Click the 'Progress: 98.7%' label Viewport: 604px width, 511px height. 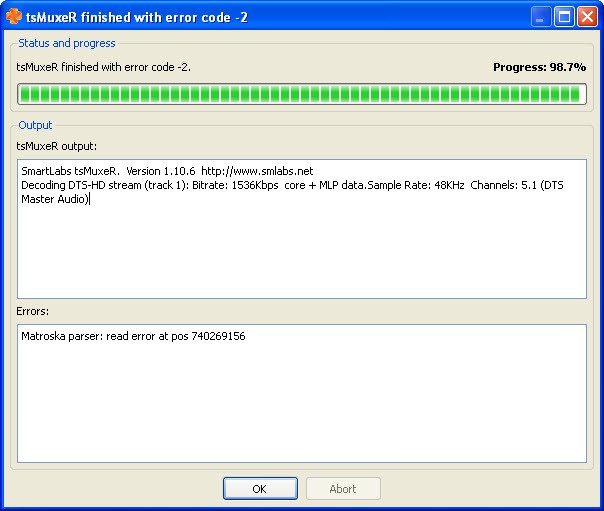click(x=539, y=67)
